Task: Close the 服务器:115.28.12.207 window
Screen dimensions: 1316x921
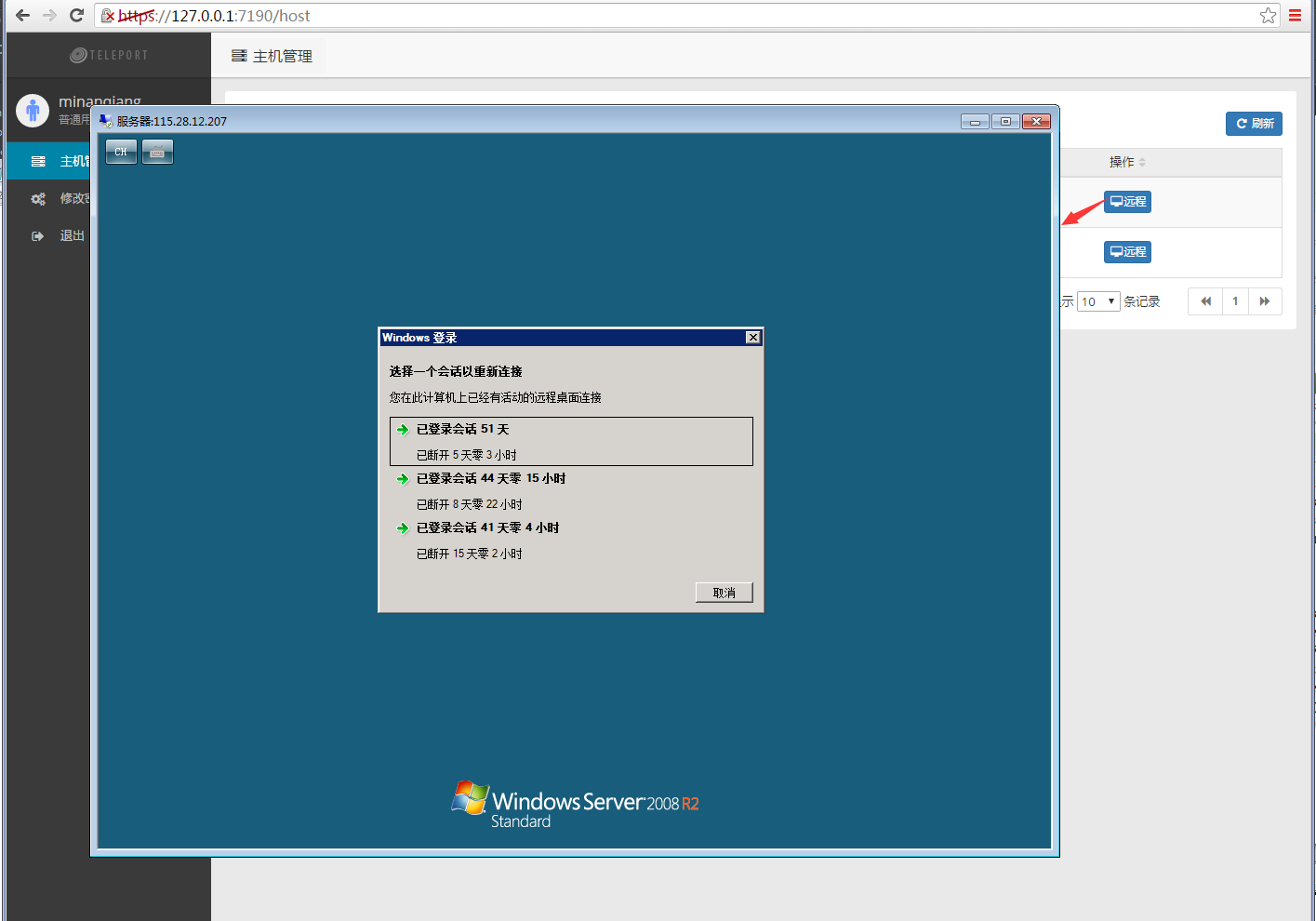Action: tap(1036, 122)
